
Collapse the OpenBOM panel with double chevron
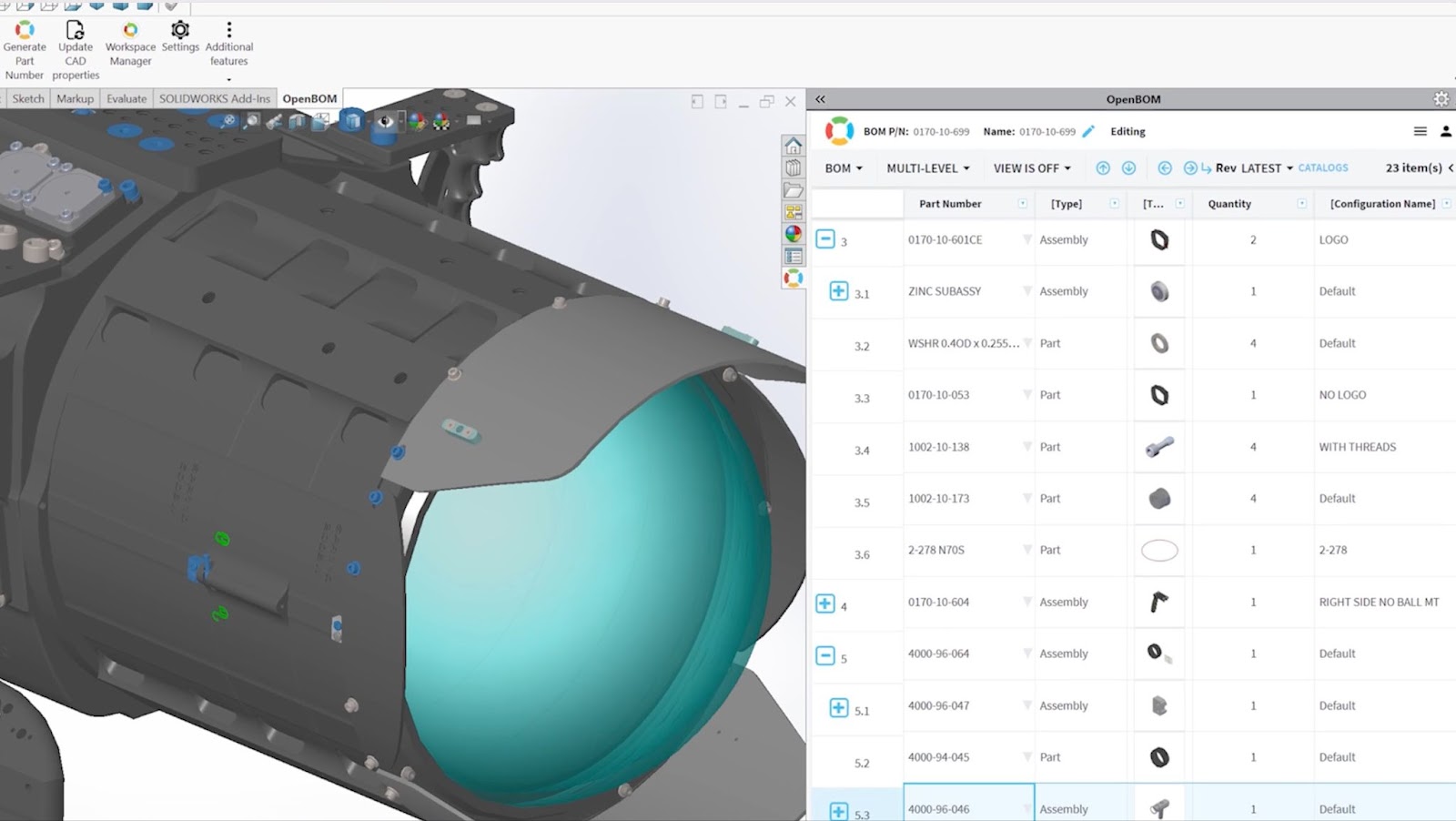820,99
